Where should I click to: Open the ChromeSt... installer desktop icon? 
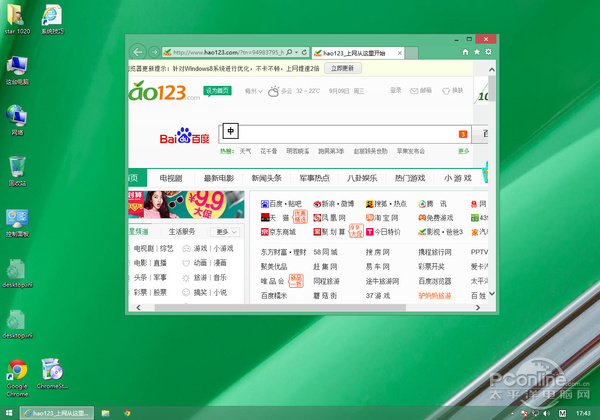[x=52, y=374]
